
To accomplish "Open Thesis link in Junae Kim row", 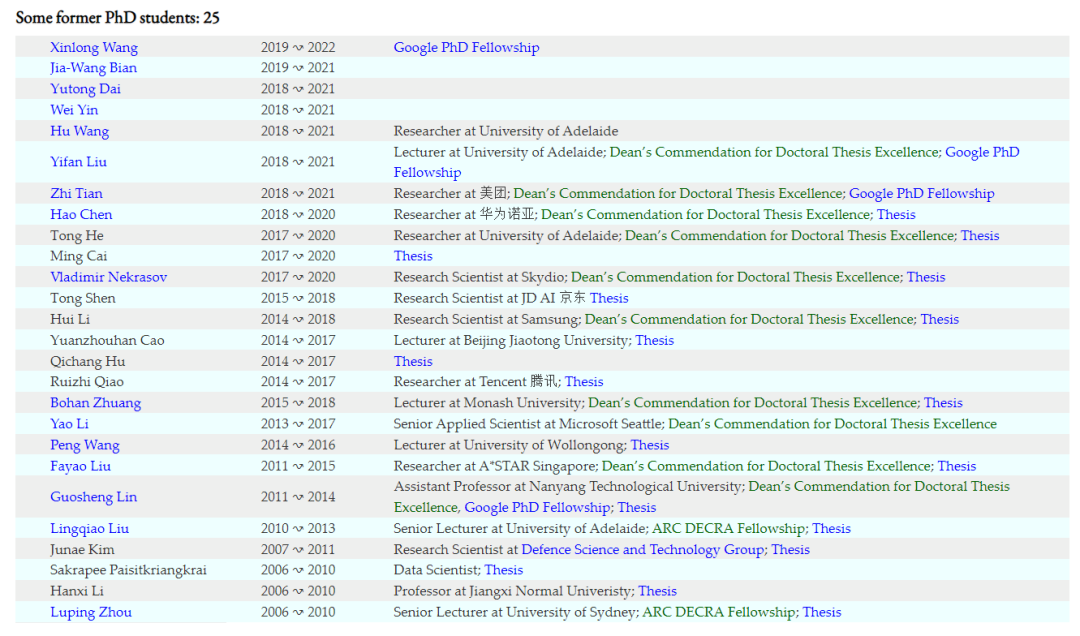I will [790, 550].
